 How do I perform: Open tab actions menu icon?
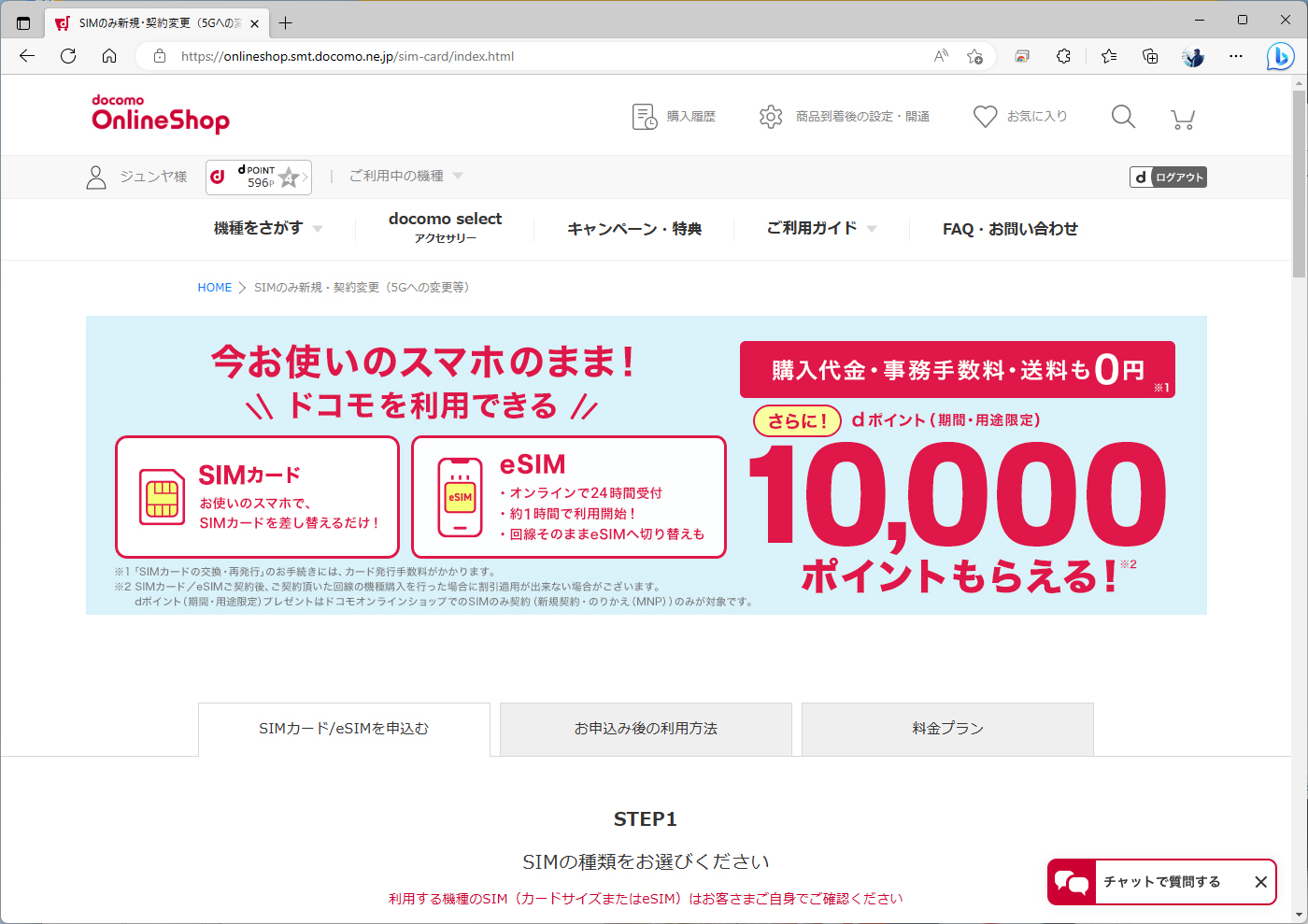point(23,23)
